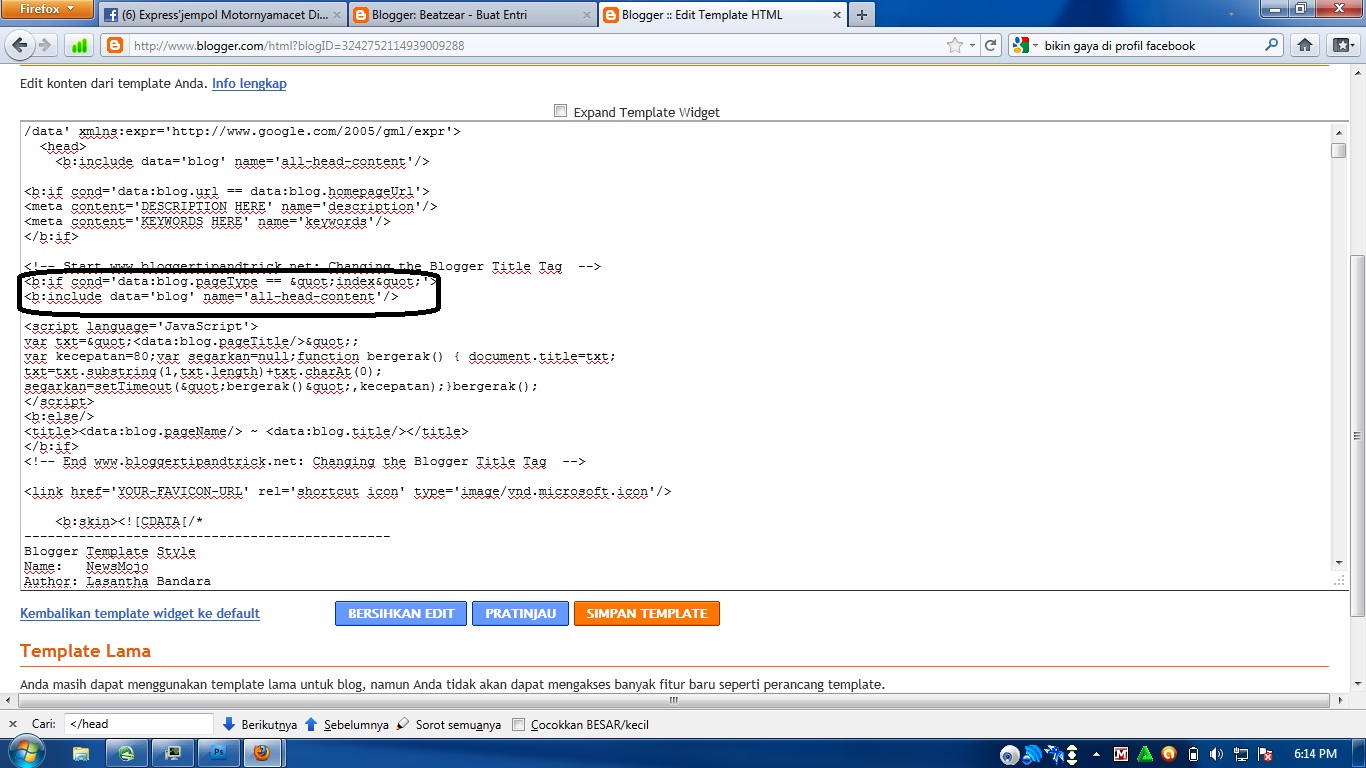Click the battery power tray icon

1193,754
